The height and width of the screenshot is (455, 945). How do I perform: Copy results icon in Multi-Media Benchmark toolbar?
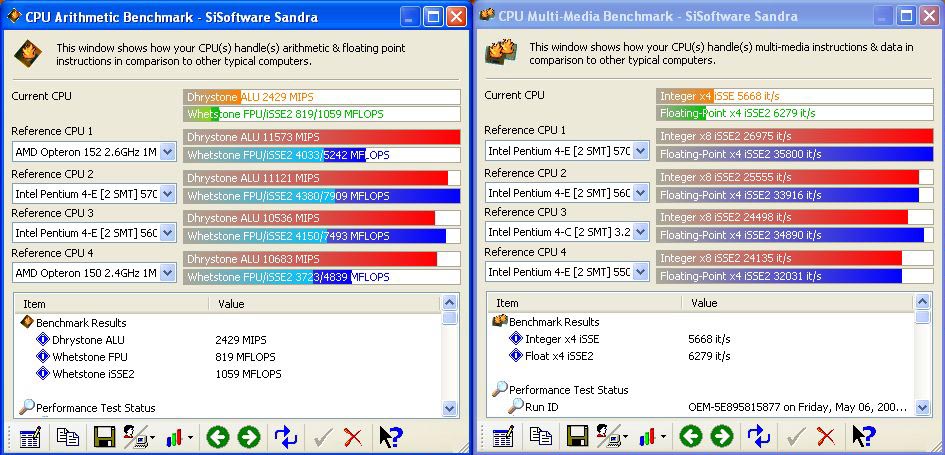541,436
